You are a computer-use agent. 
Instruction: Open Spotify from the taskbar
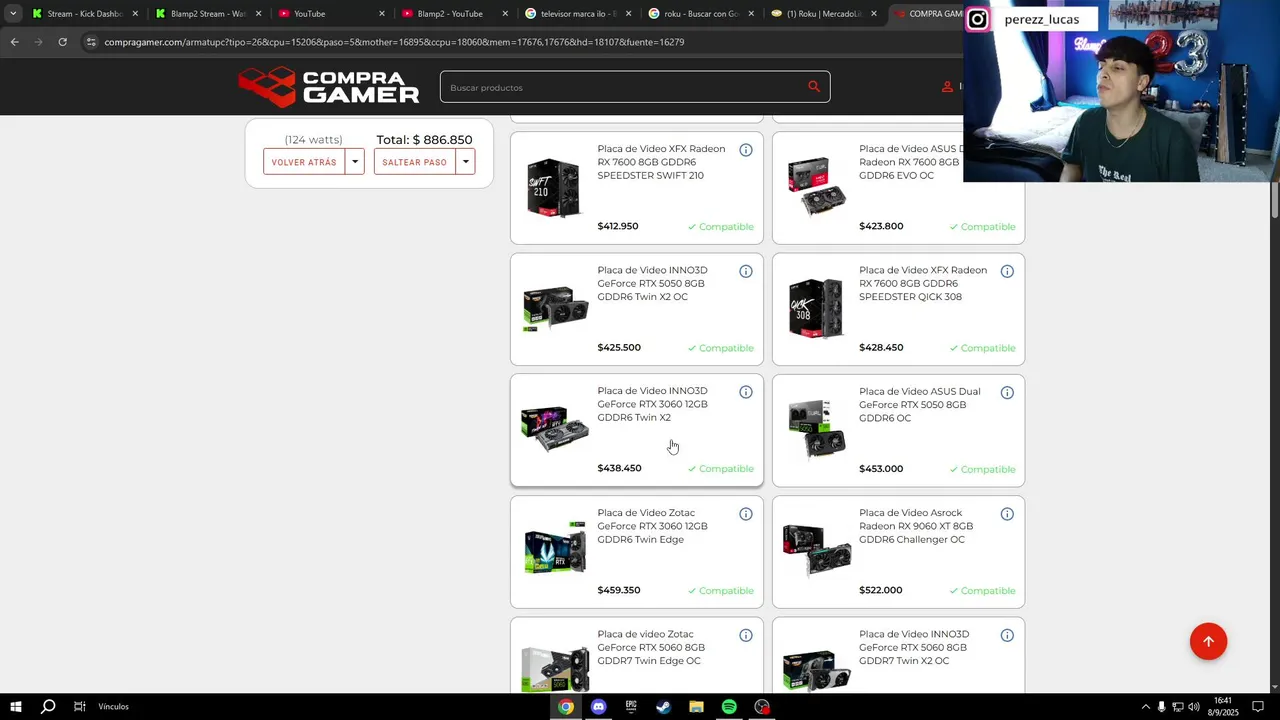point(729,707)
